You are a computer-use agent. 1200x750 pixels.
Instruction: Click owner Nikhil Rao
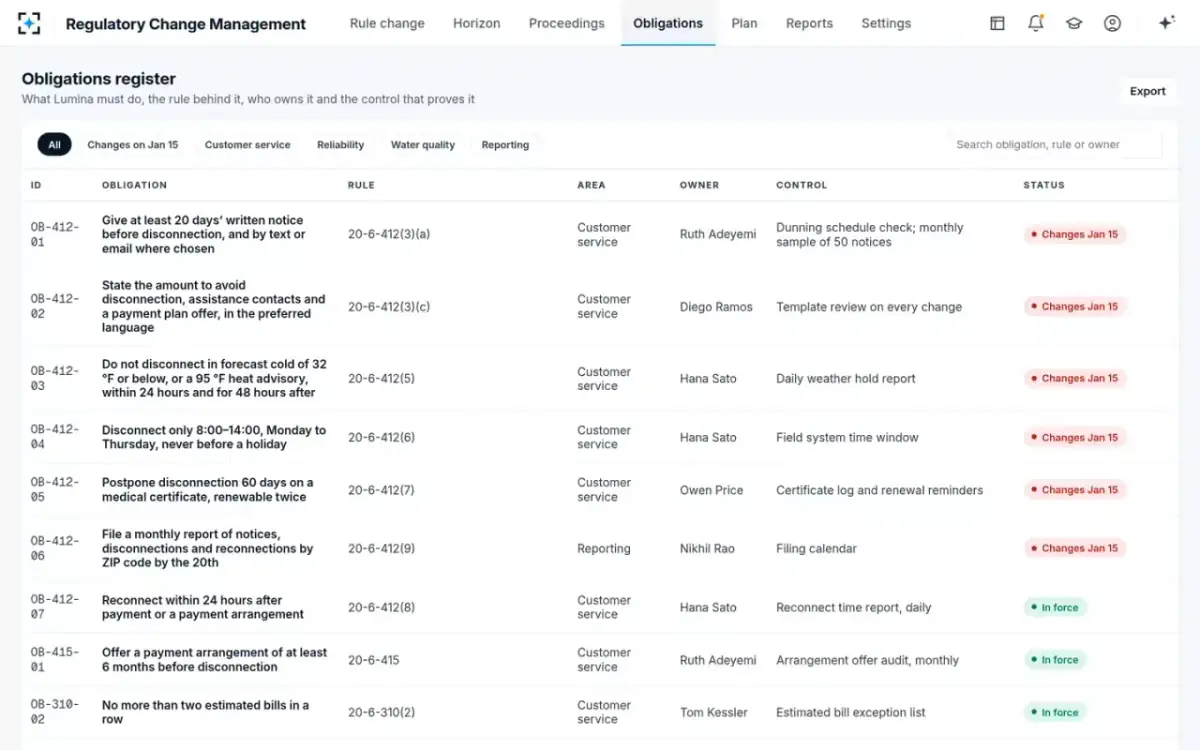pos(707,548)
